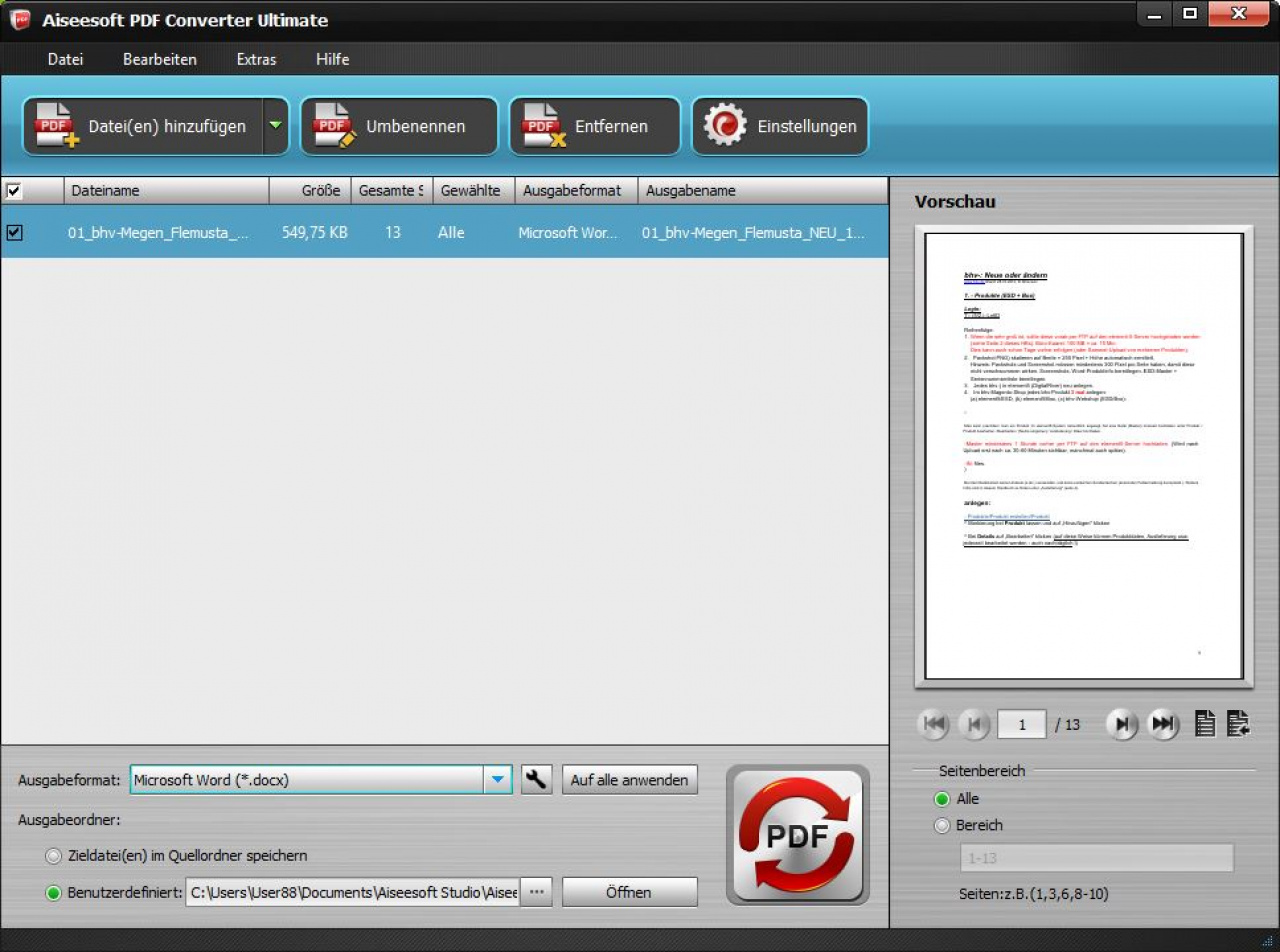Viewport: 1280px width, 952px height.
Task: Click the page range field 1-13
Action: tap(1096, 858)
